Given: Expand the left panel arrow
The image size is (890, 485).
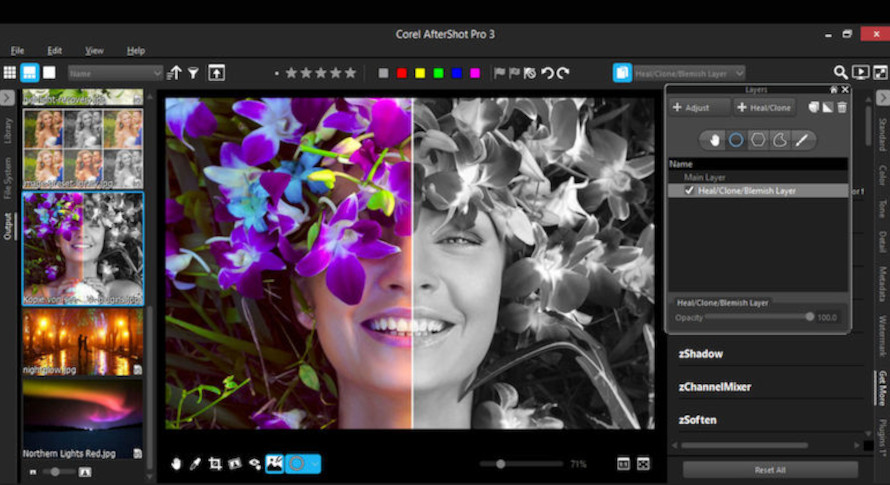Looking at the screenshot, I should 7,98.
